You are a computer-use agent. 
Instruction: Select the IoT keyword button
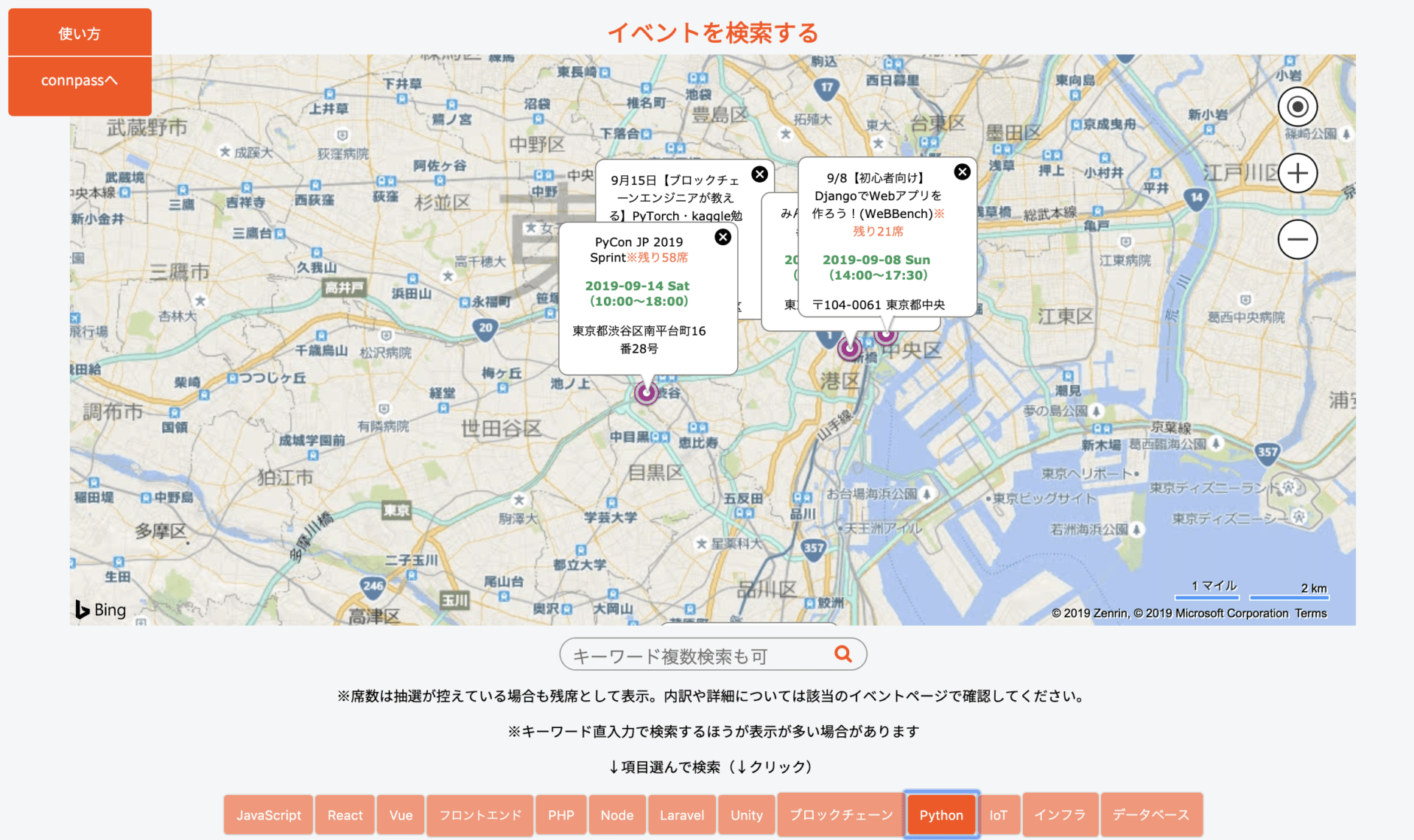[x=997, y=815]
